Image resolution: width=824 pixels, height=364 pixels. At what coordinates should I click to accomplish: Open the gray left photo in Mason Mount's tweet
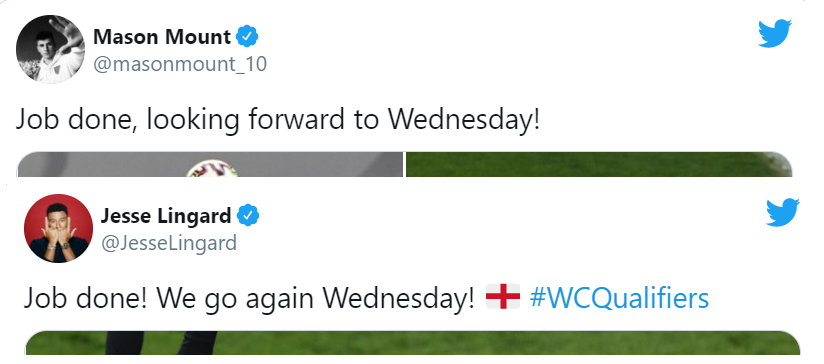pyautogui.click(x=210, y=164)
